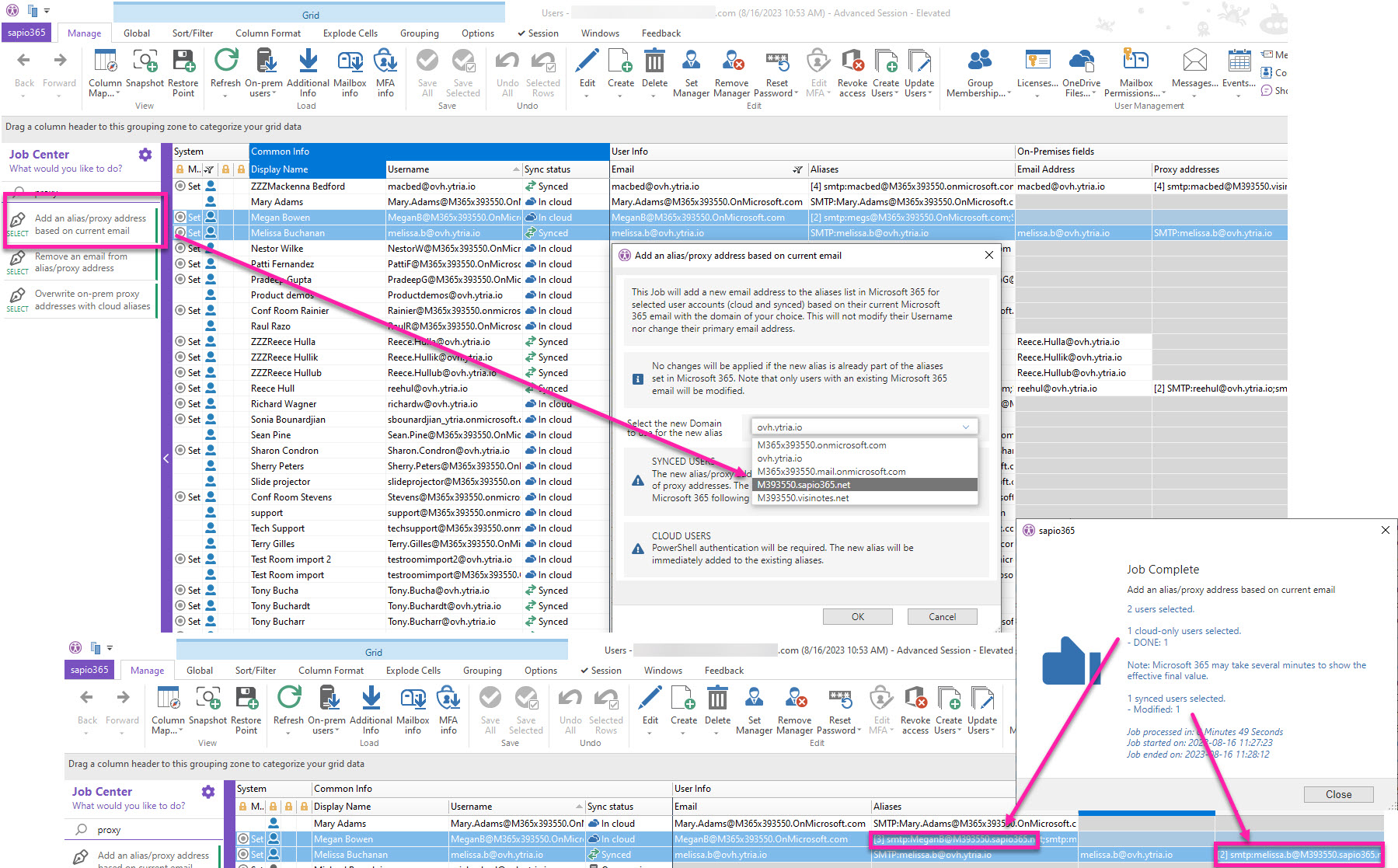Click Sync status column header in top grid
This screenshot has width=1398, height=868.
565,169
